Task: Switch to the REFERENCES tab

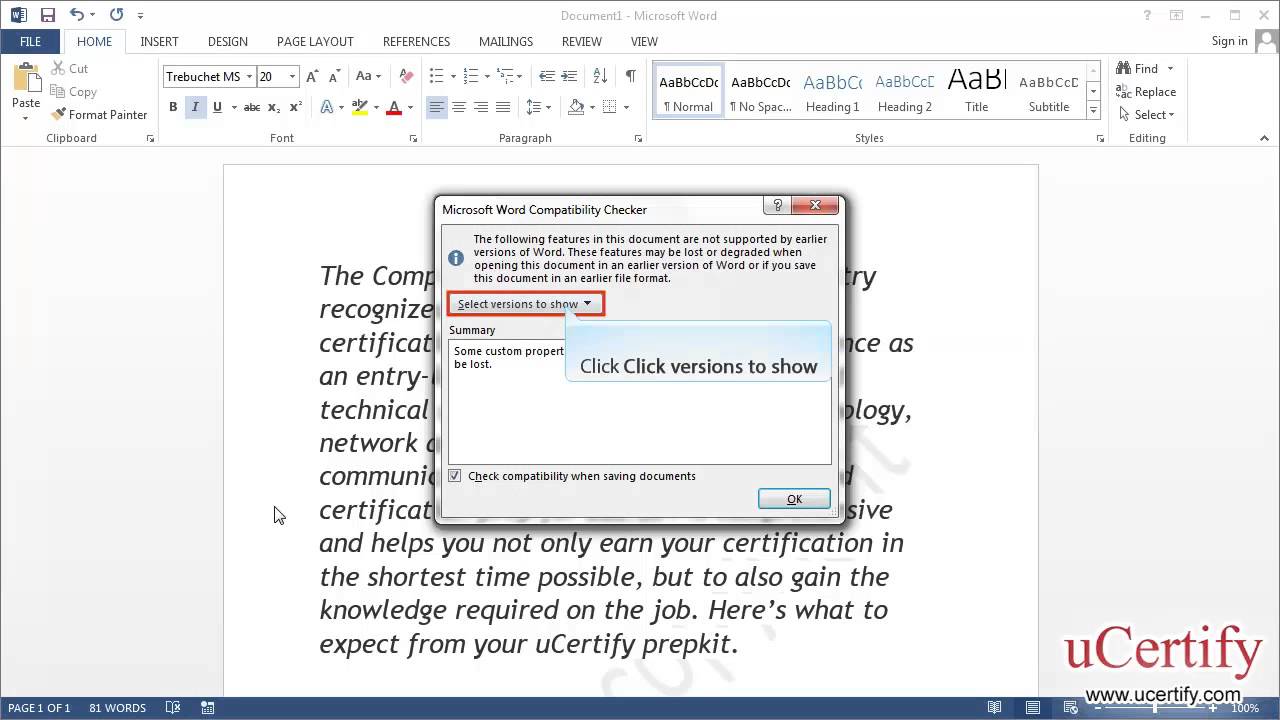Action: pyautogui.click(x=416, y=41)
